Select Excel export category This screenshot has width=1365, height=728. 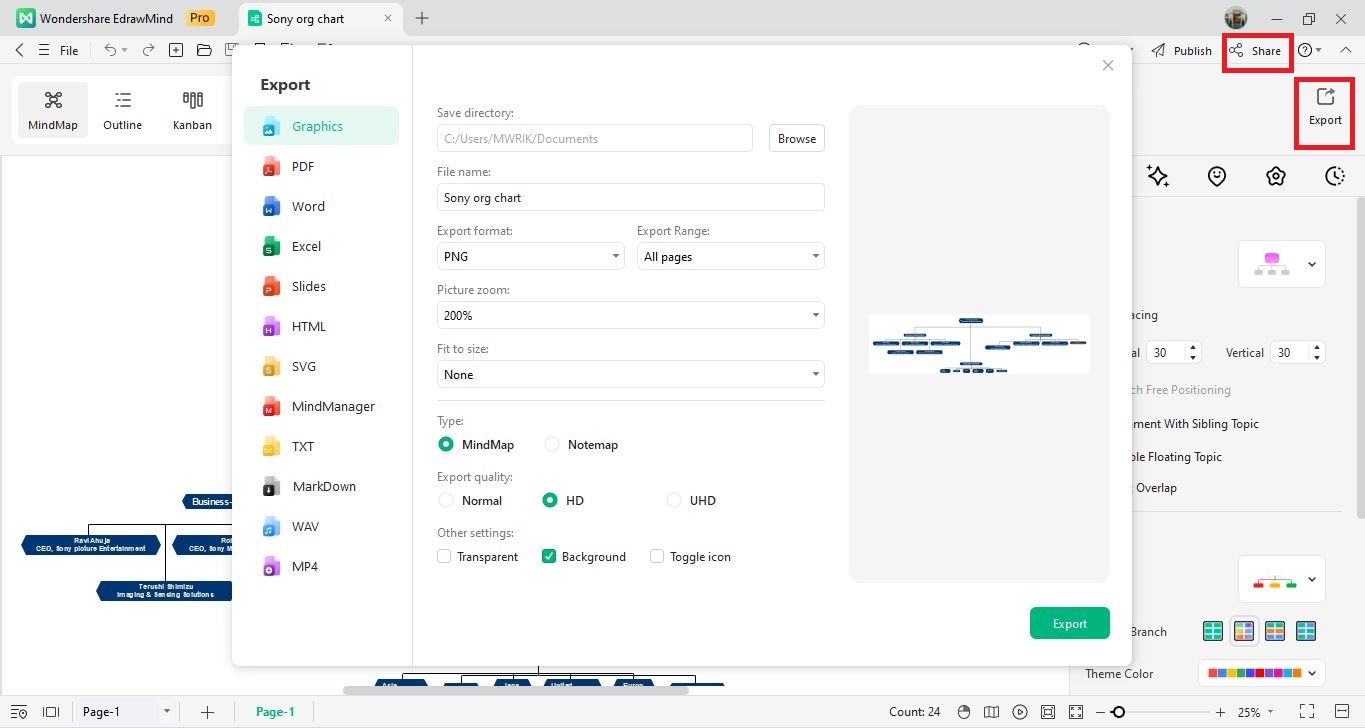(x=321, y=246)
